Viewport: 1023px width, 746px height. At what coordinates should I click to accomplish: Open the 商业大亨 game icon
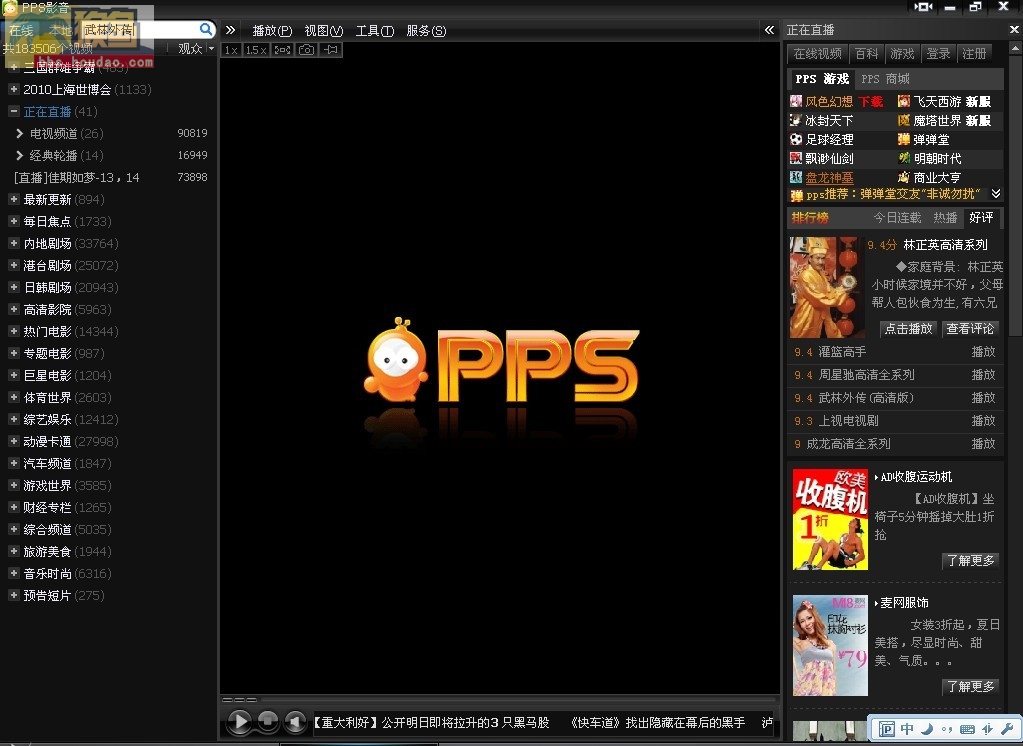[x=904, y=177]
